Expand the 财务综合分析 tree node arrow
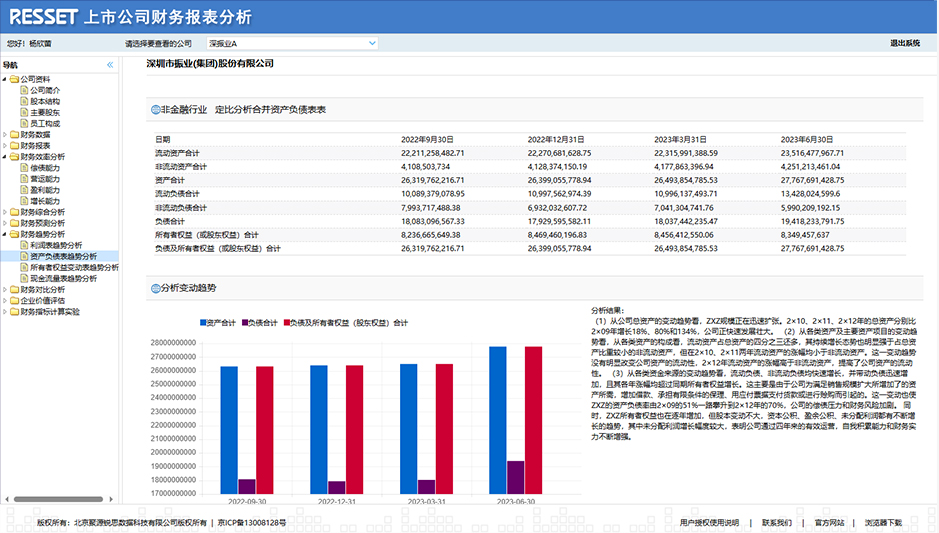Screen dimensions: 939x533 point(5,212)
